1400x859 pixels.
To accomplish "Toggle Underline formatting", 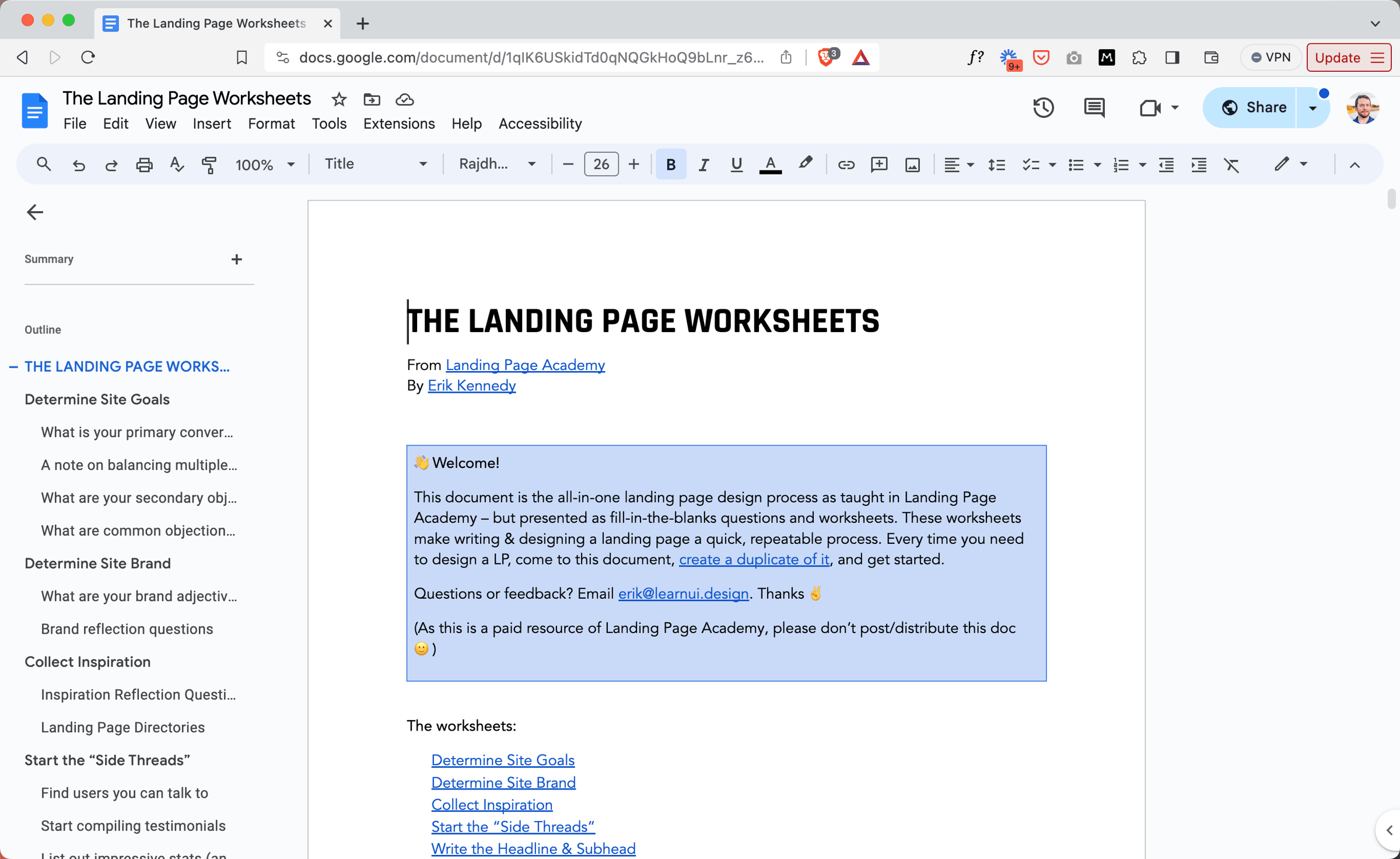I will [736, 165].
